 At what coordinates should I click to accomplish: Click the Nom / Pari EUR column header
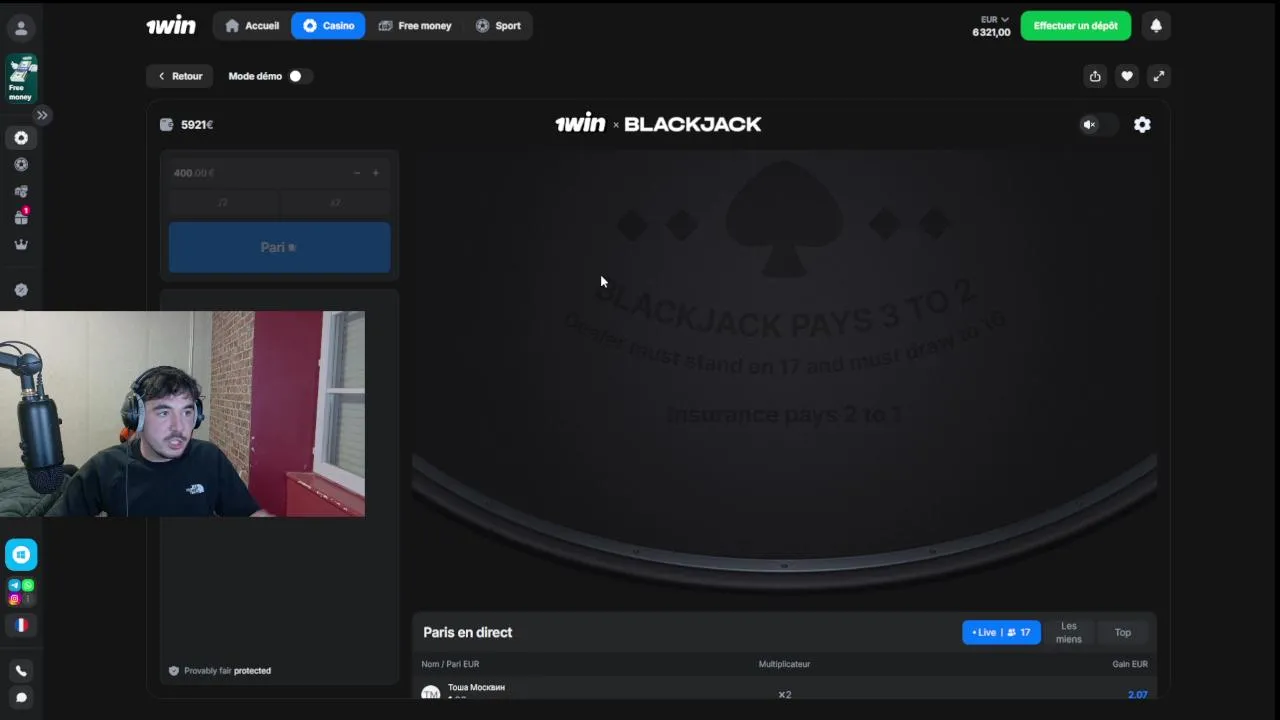click(x=450, y=664)
